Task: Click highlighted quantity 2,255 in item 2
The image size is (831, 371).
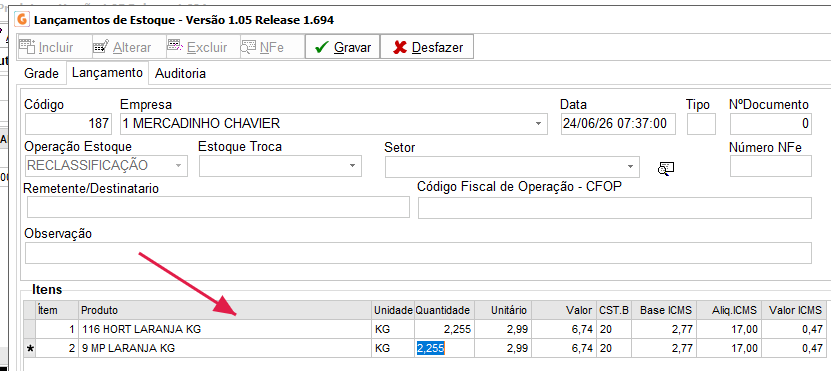Action: [430, 348]
